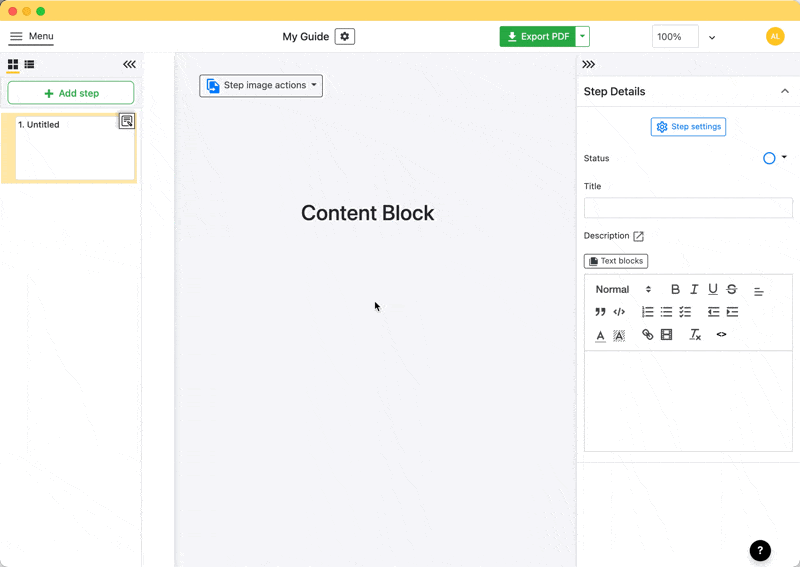This screenshot has width=800, height=567.
Task: Insert video using the film icon
Action: coord(666,335)
